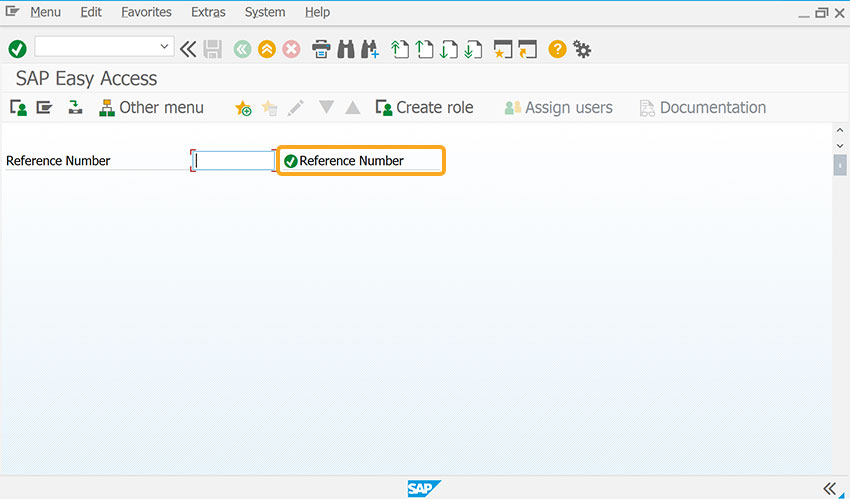The height and width of the screenshot is (500, 850).
Task: Click the SAP Menu icon
Action: (44, 107)
